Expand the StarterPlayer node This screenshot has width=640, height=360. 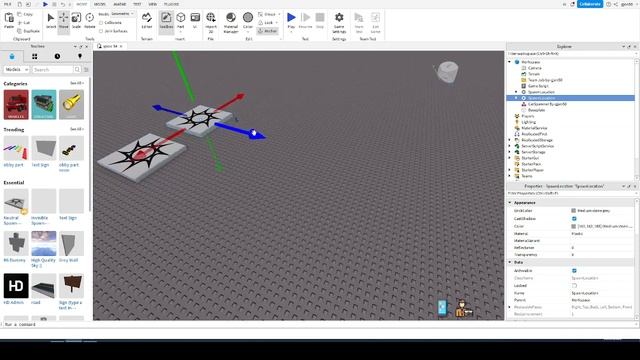(509, 170)
